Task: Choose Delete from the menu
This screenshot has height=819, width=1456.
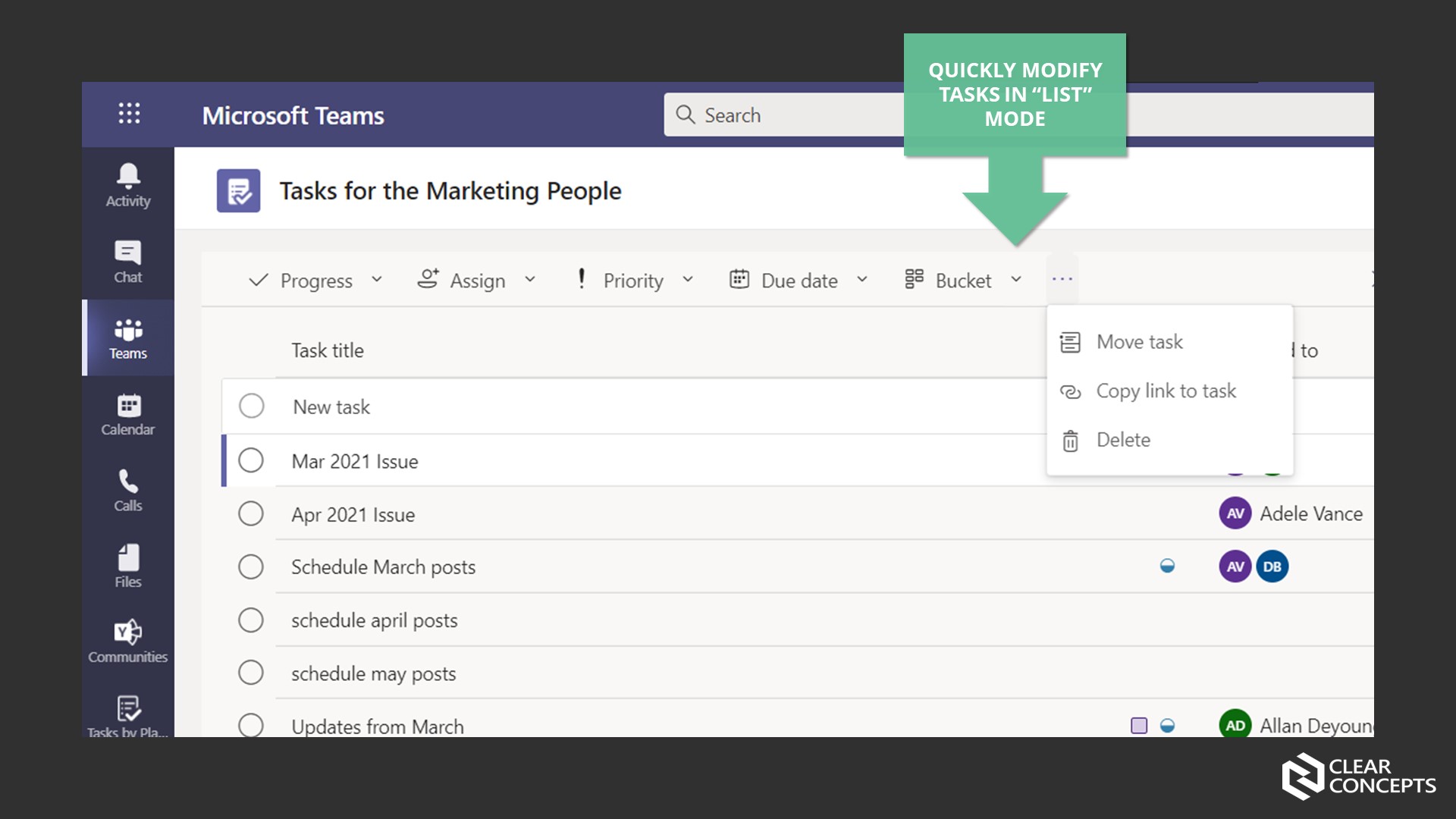Action: [1169, 440]
